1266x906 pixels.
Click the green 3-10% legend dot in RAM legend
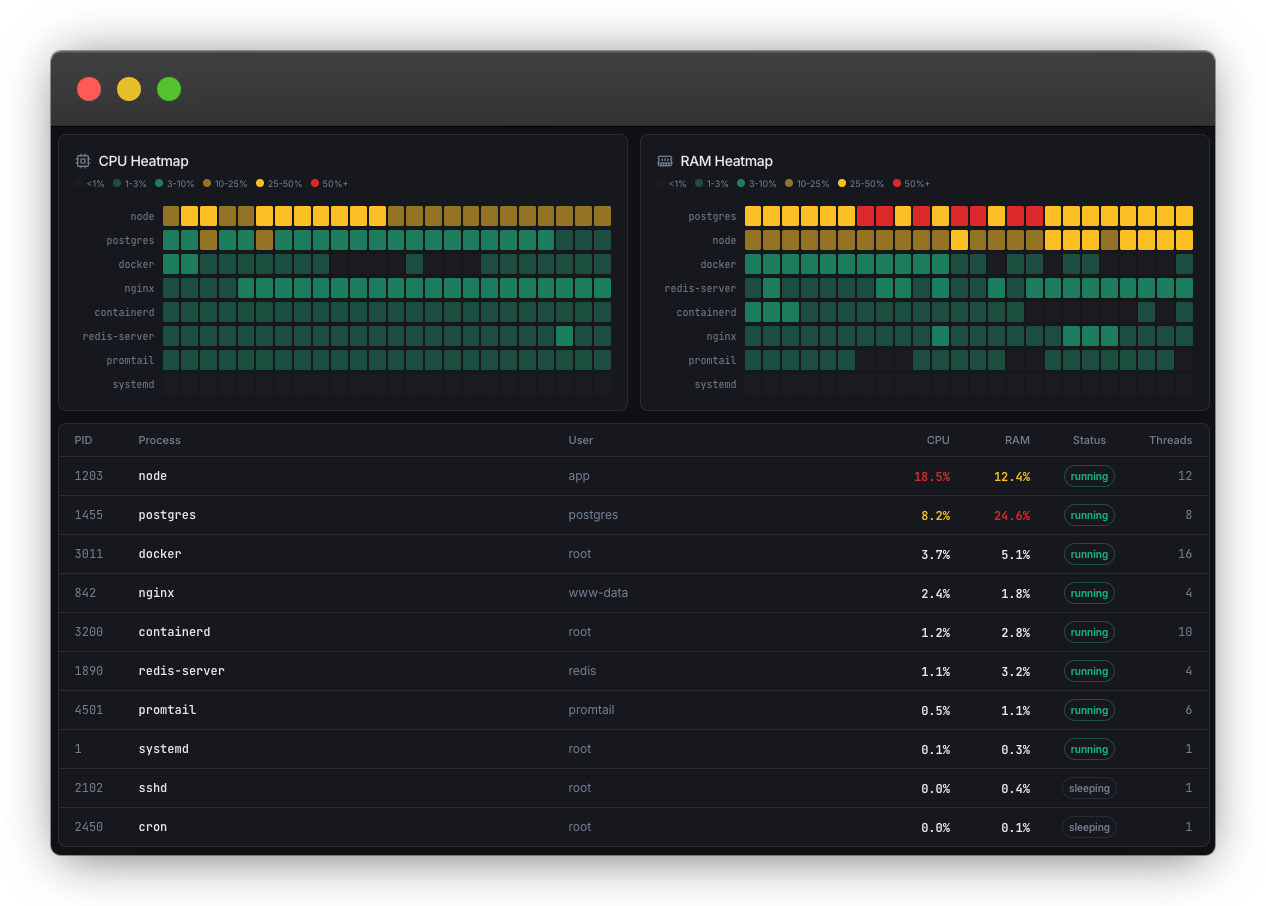click(x=740, y=183)
